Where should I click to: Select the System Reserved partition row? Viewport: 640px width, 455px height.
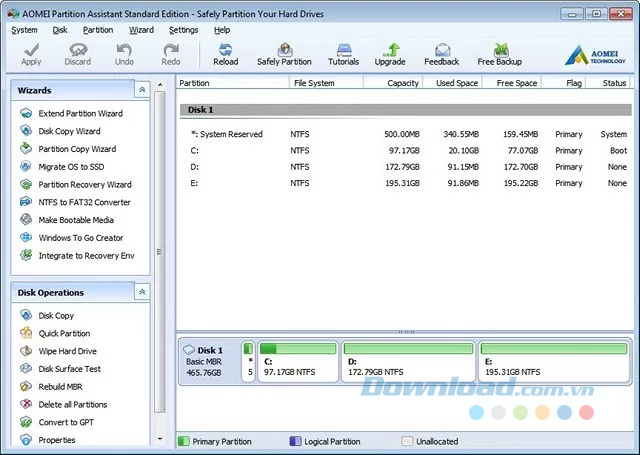click(406, 134)
